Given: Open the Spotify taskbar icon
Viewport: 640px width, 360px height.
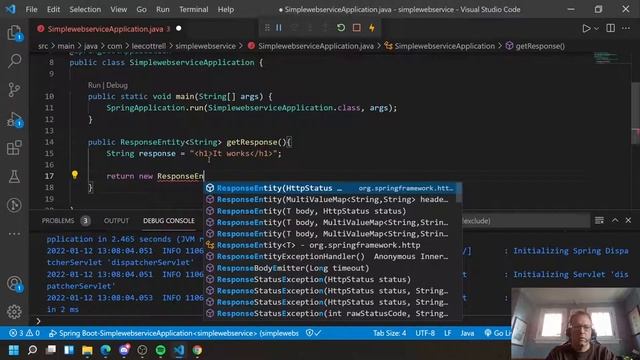Looking at the screenshot, I should (x=160, y=350).
